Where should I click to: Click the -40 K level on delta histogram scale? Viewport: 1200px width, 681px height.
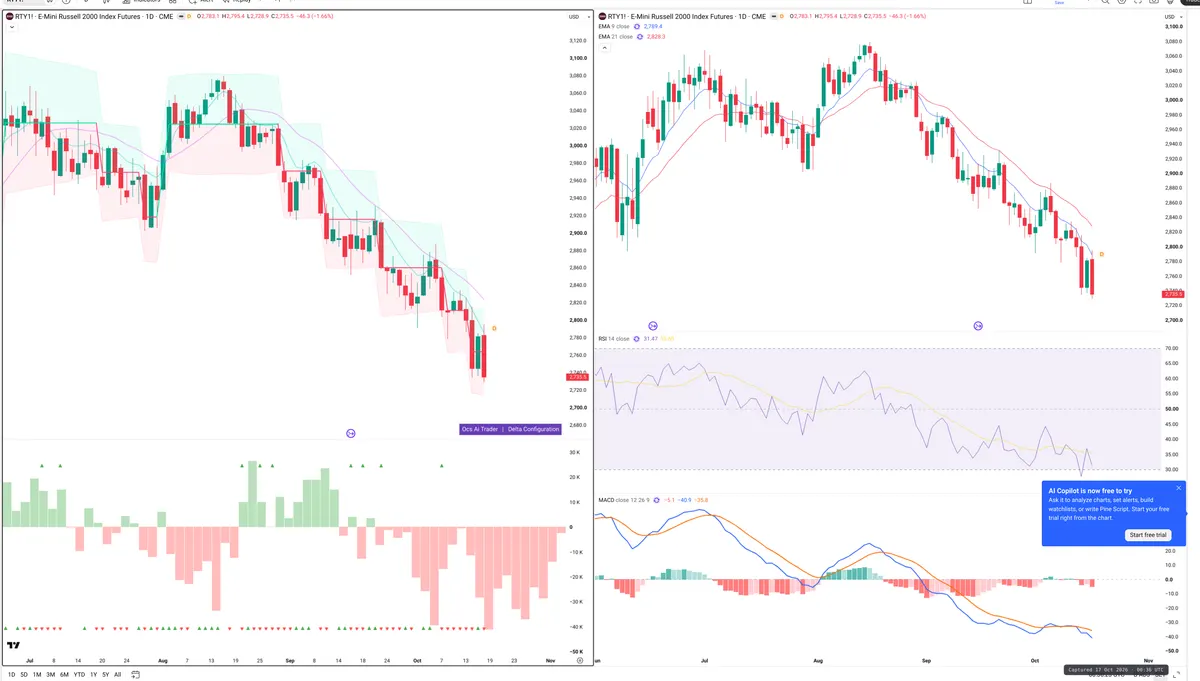(x=576, y=627)
